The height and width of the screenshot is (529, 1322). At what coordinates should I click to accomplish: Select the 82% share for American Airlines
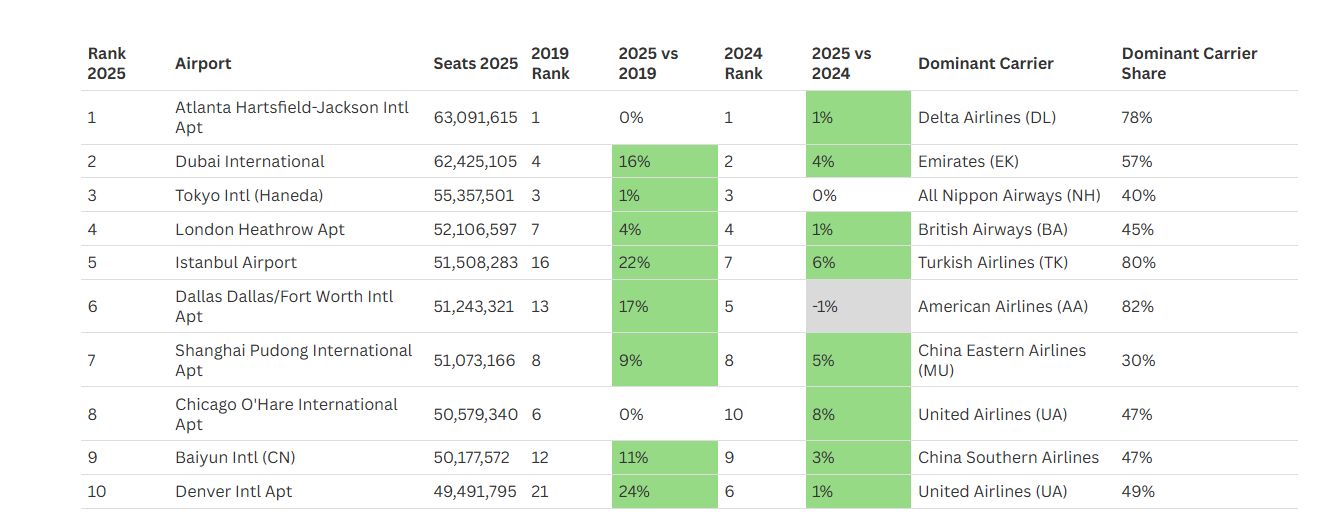[1137, 306]
